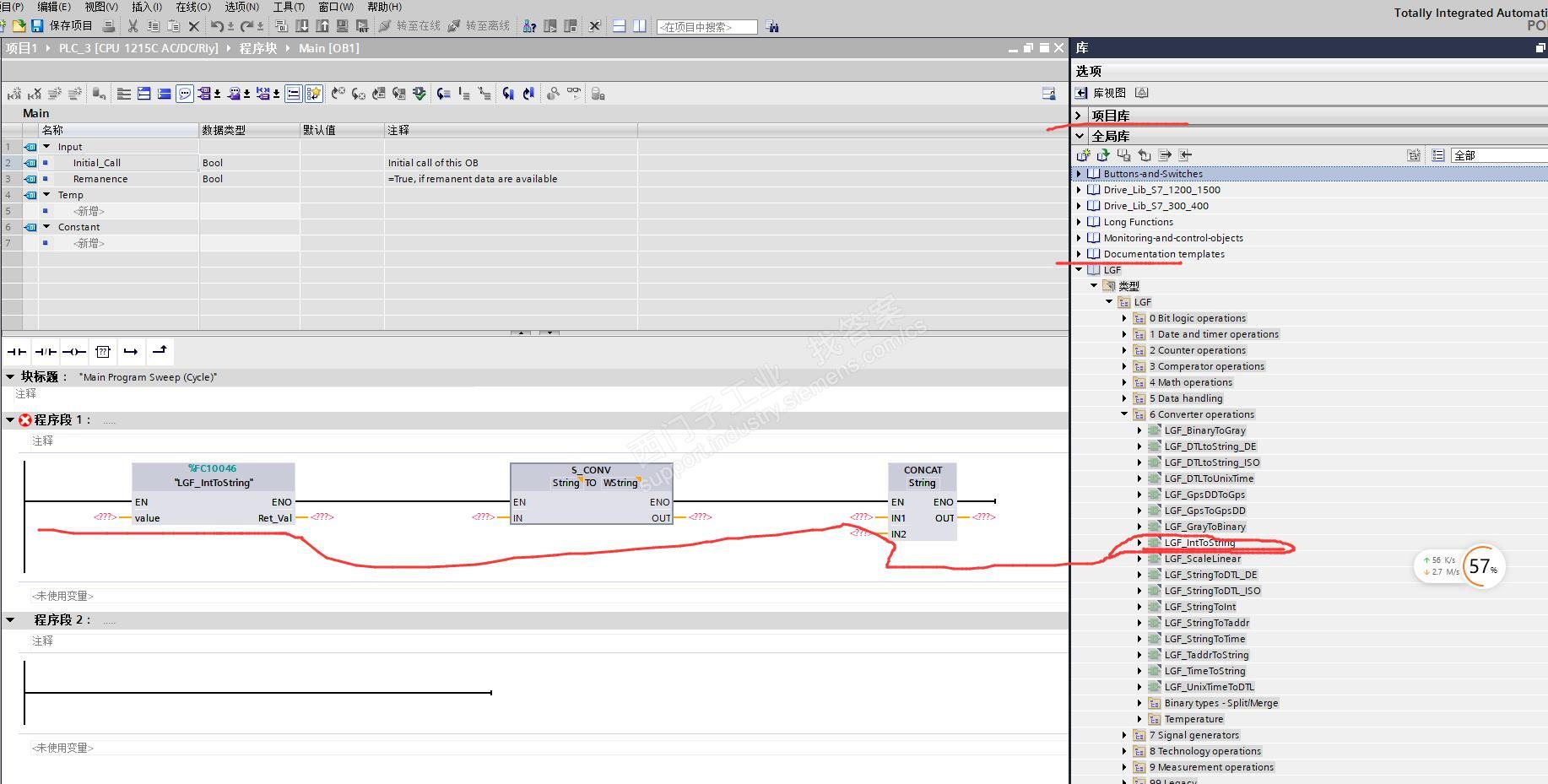
Task: Click Go offline (转至离线) button
Action: click(479, 26)
